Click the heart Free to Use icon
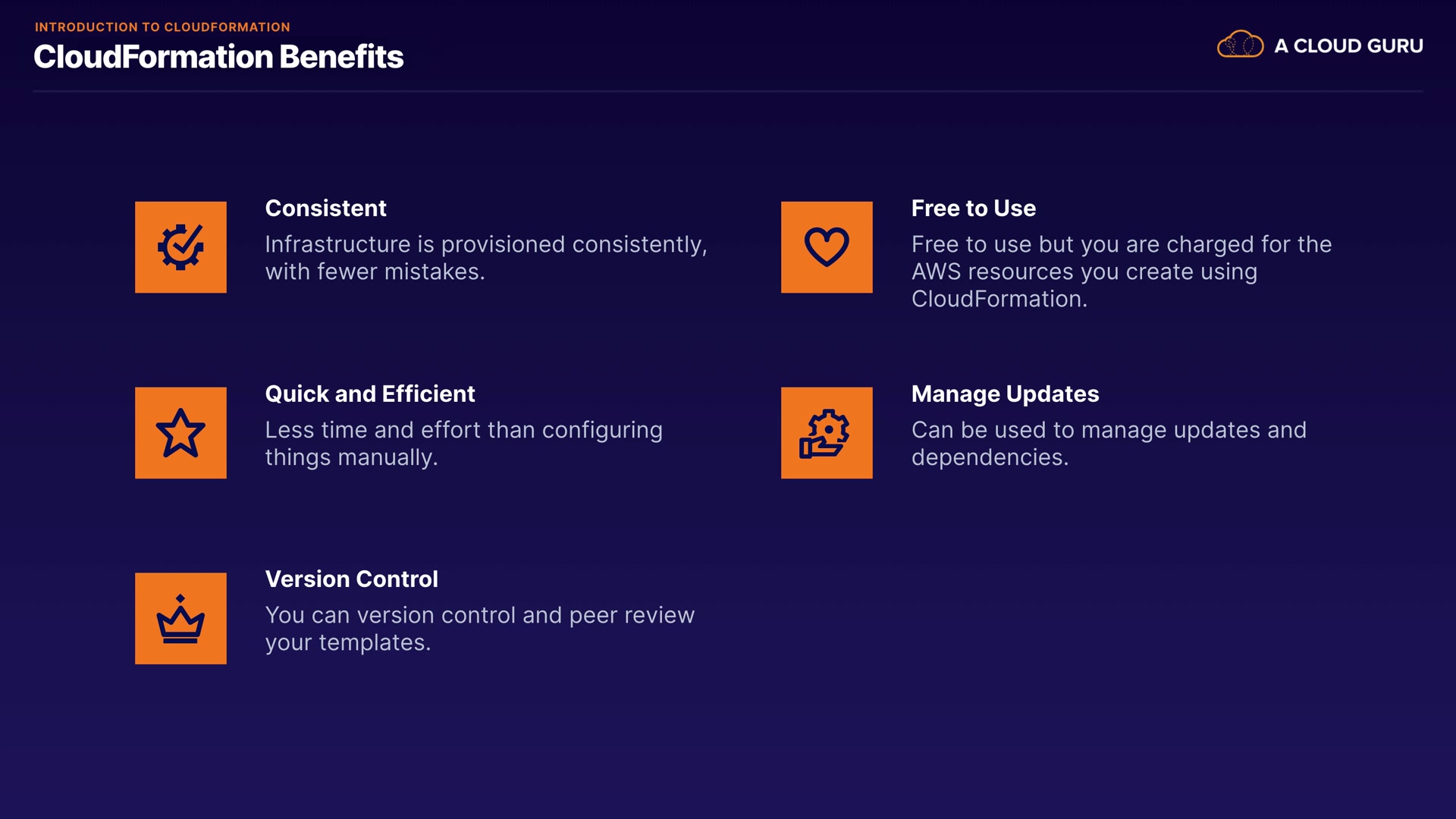 [x=827, y=247]
